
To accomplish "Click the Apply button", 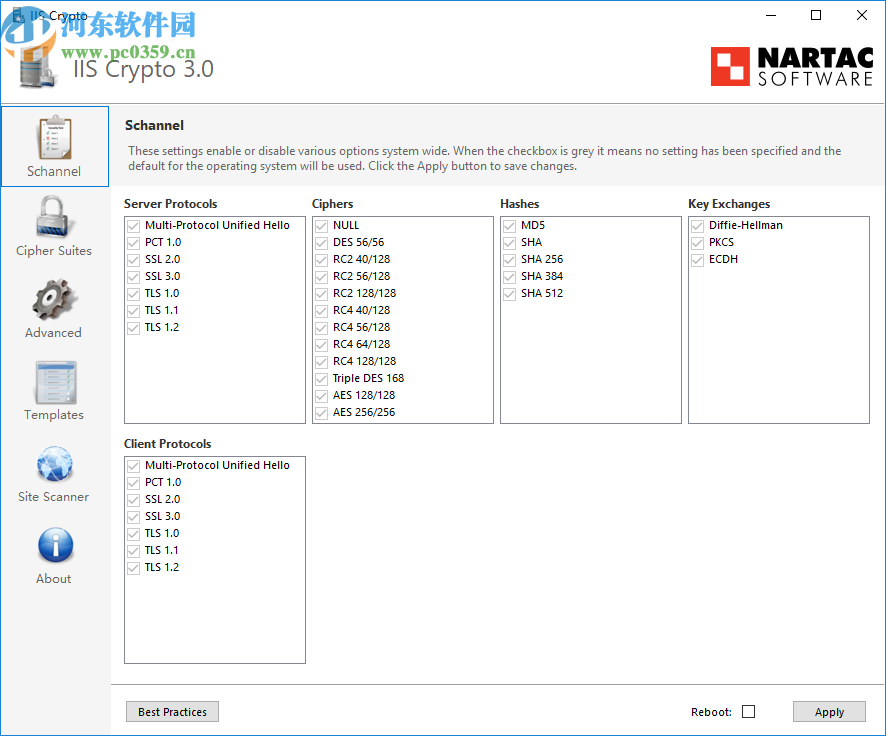I will point(829,712).
